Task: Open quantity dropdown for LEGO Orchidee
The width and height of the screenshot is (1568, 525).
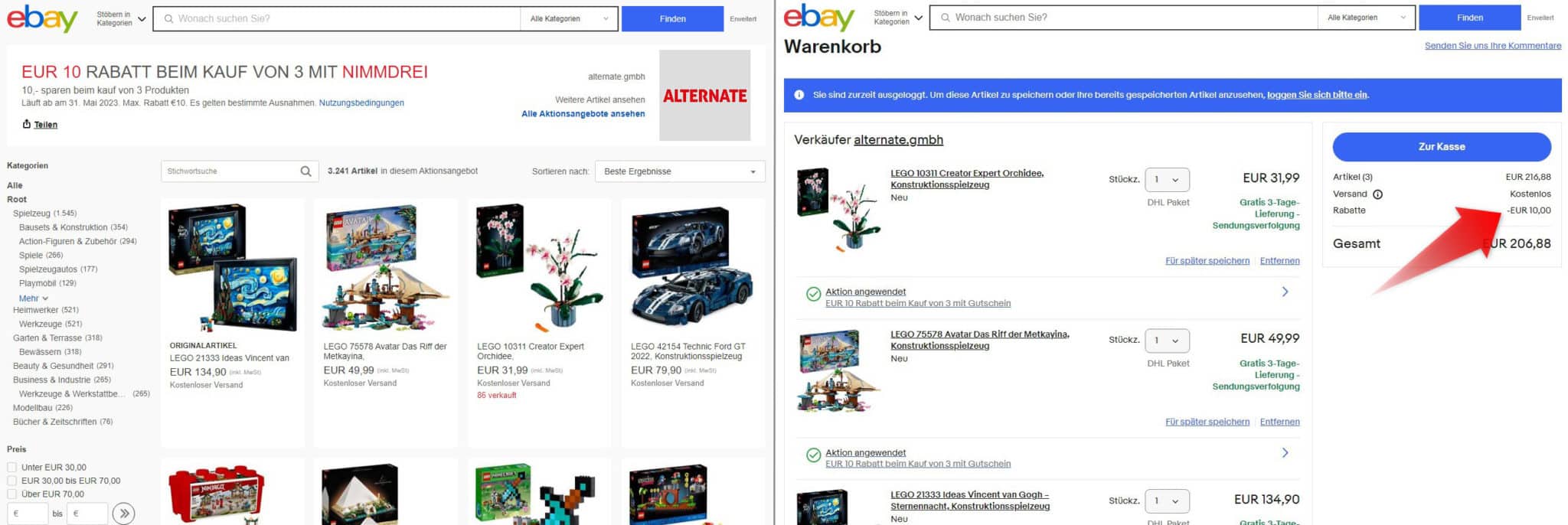Action: (x=1167, y=180)
